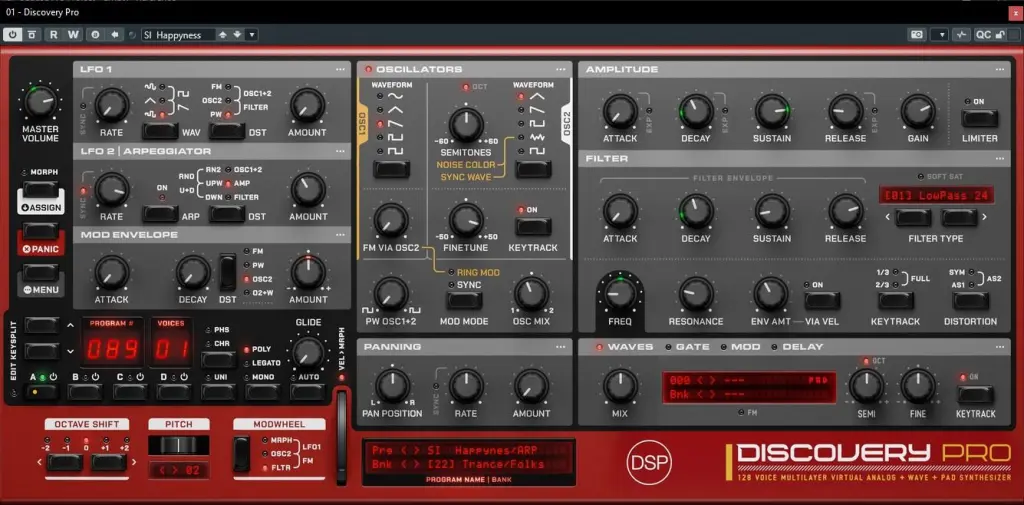Click the OSC1 waveform selector button

click(x=391, y=170)
